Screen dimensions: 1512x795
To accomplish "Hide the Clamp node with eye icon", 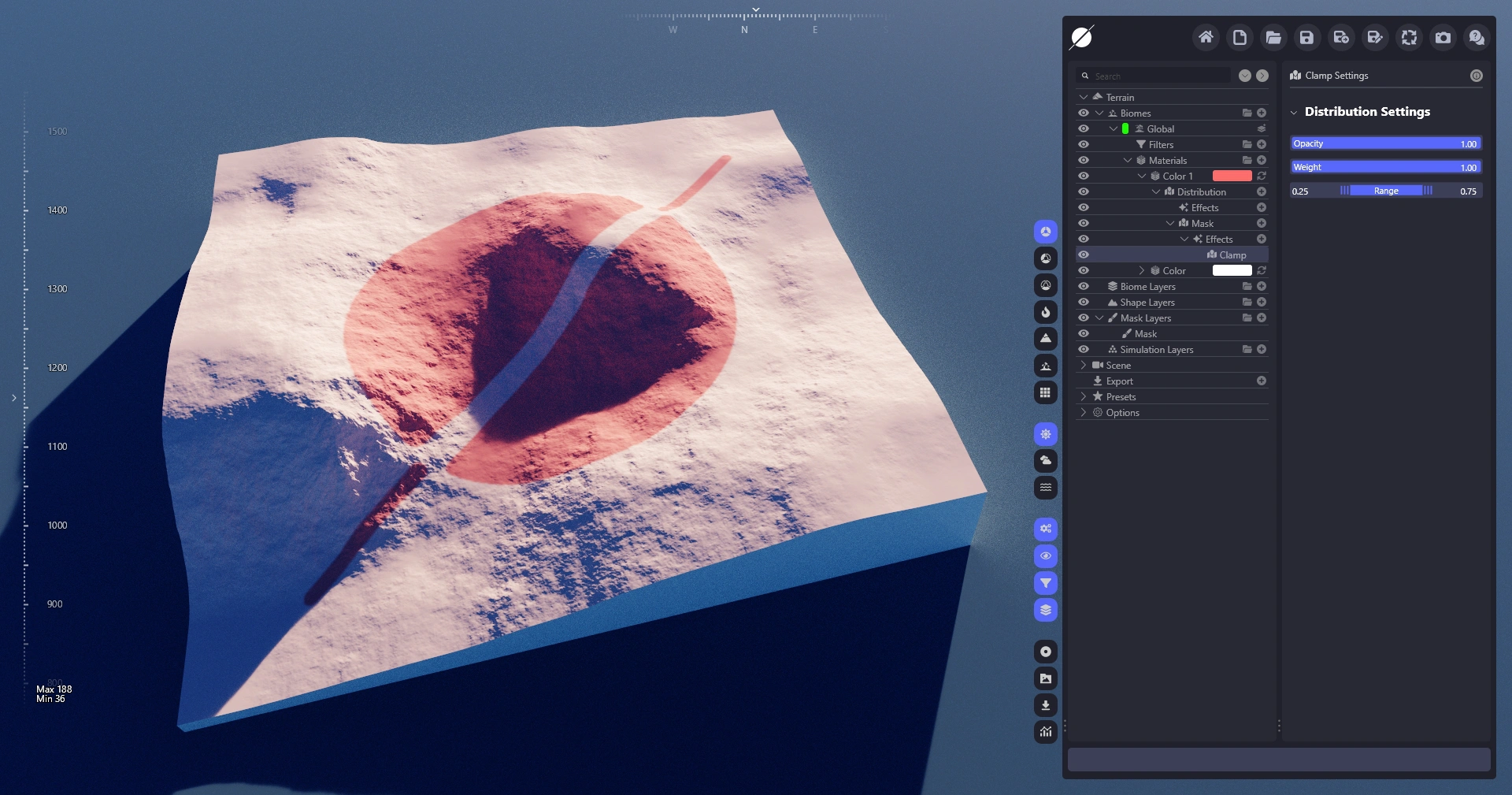I will 1084,254.
